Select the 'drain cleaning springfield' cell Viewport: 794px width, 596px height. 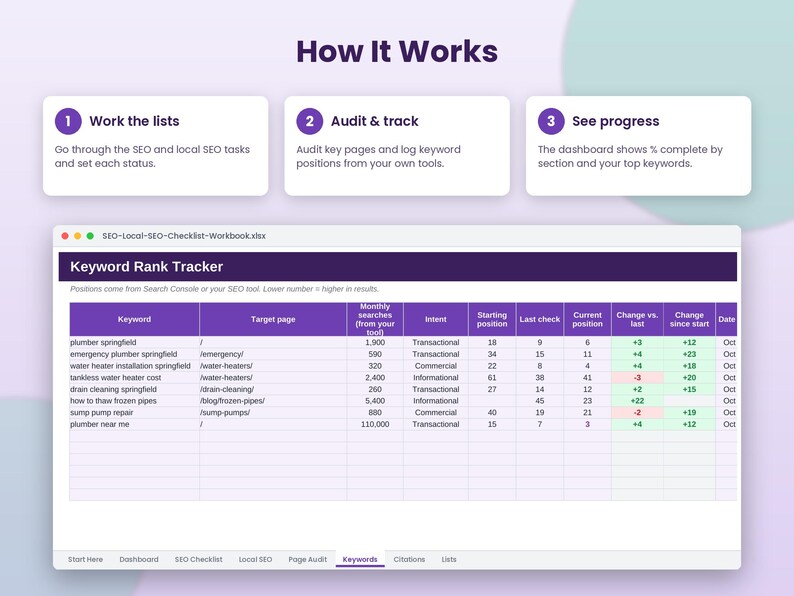pos(134,389)
